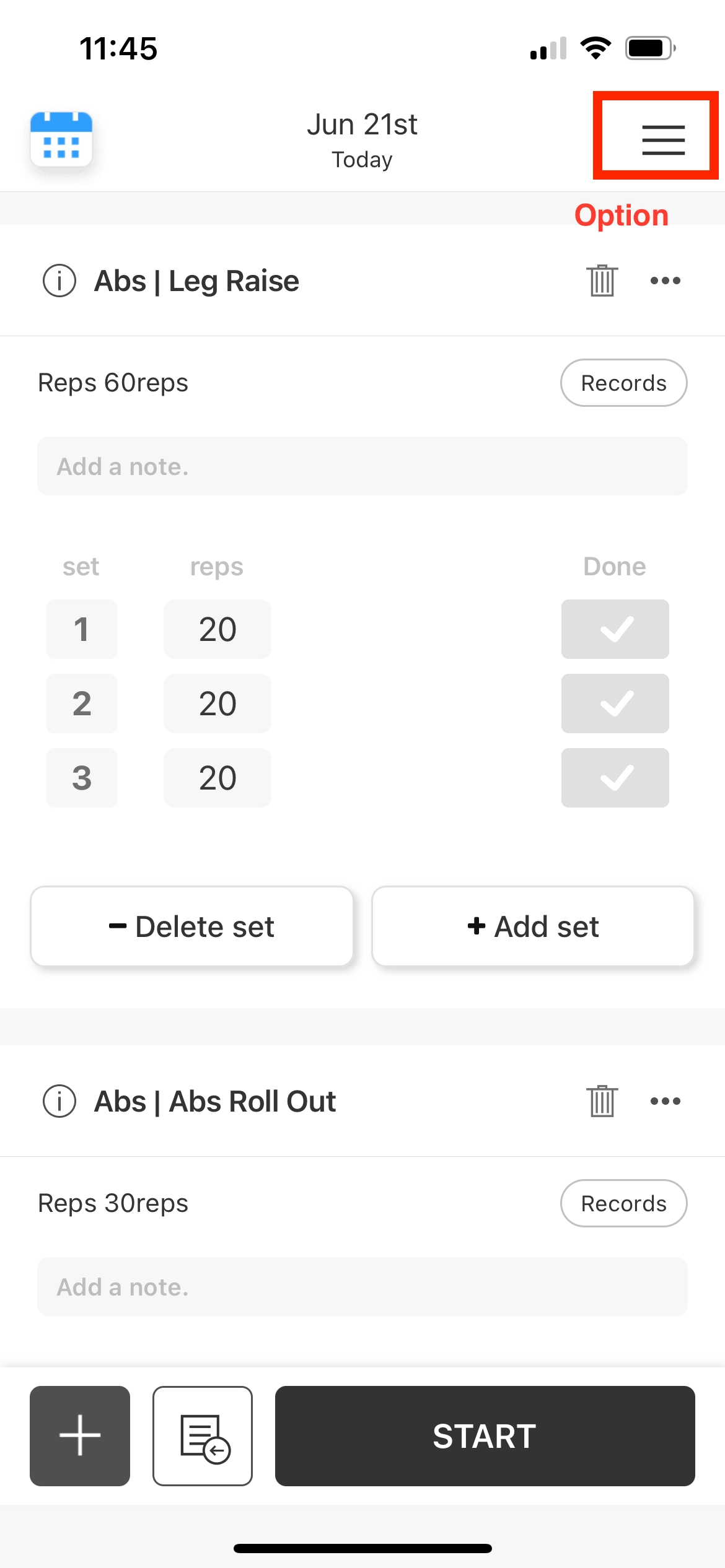The width and height of the screenshot is (725, 1568).
Task: Tap info icon for Abs Roll Out
Action: pos(59,1102)
